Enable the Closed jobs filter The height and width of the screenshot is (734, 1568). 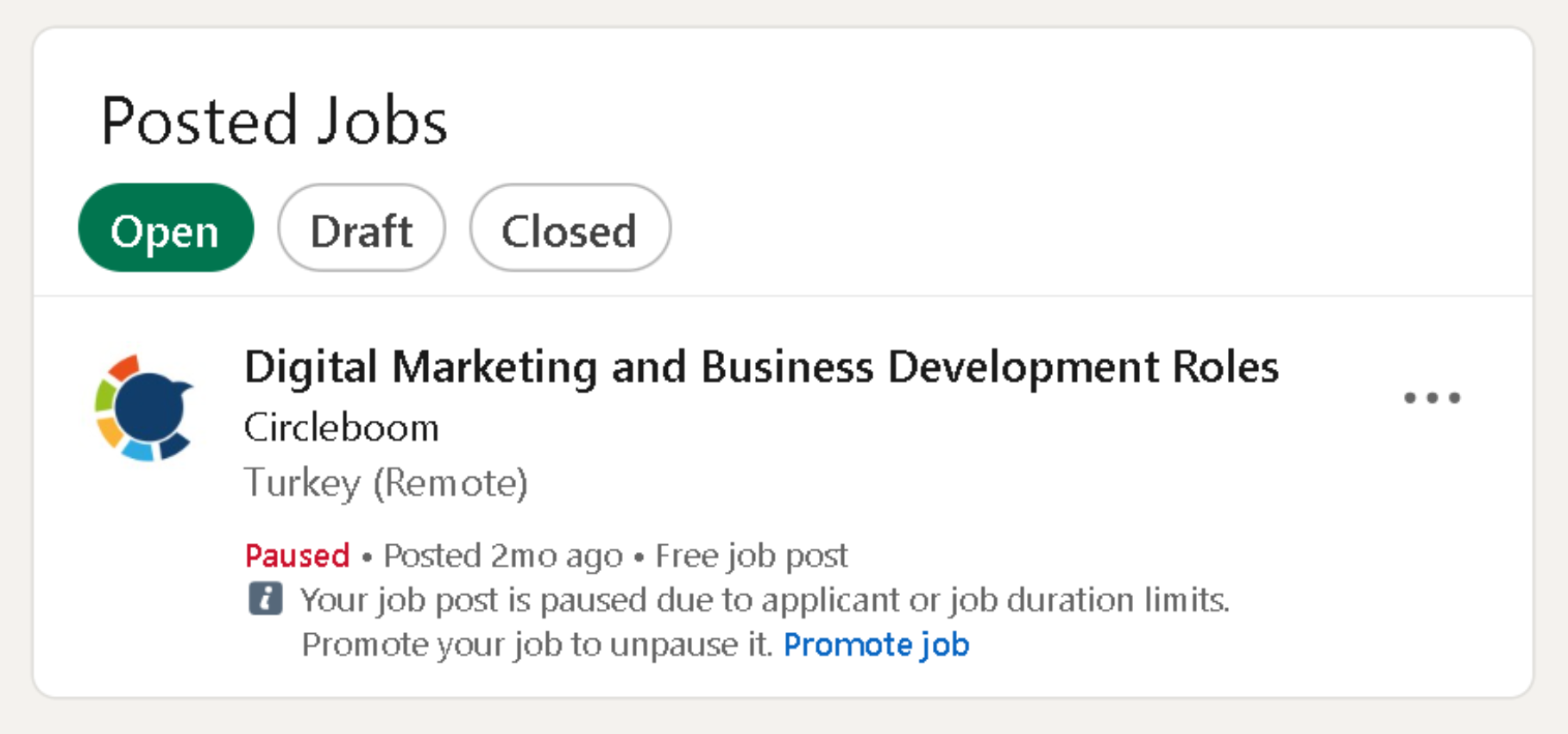coord(570,229)
